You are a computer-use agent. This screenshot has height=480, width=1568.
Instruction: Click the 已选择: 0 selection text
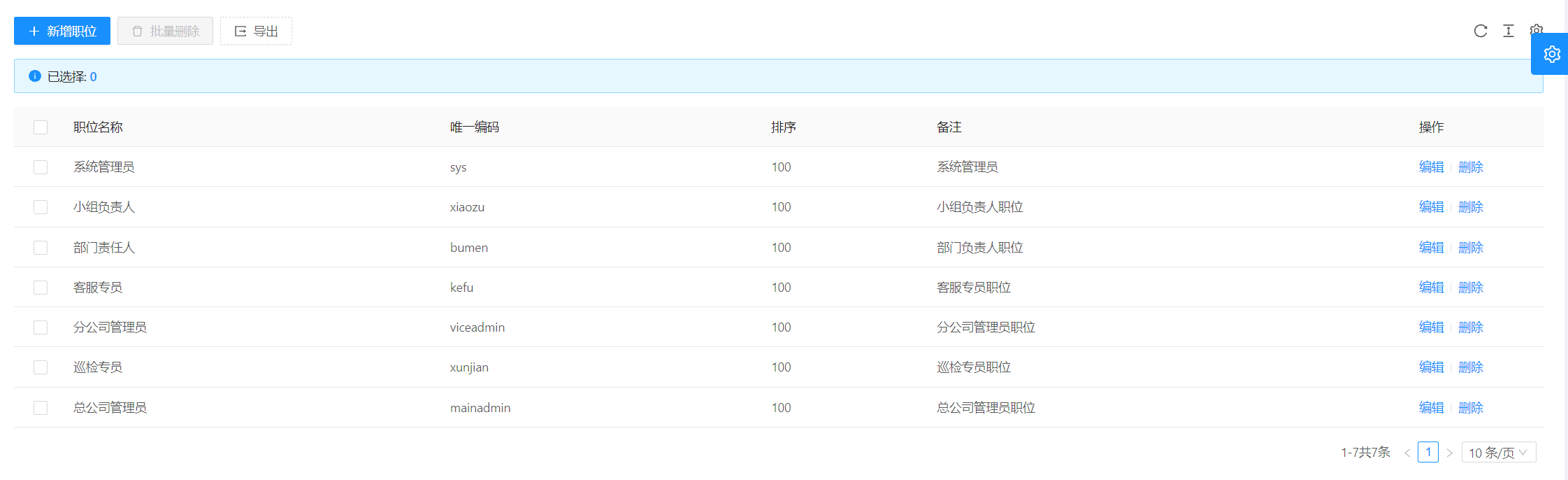point(72,76)
